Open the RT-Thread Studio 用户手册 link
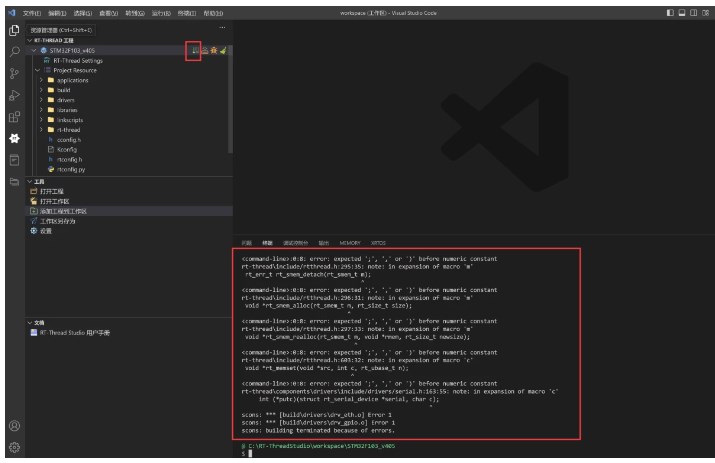 [75, 333]
